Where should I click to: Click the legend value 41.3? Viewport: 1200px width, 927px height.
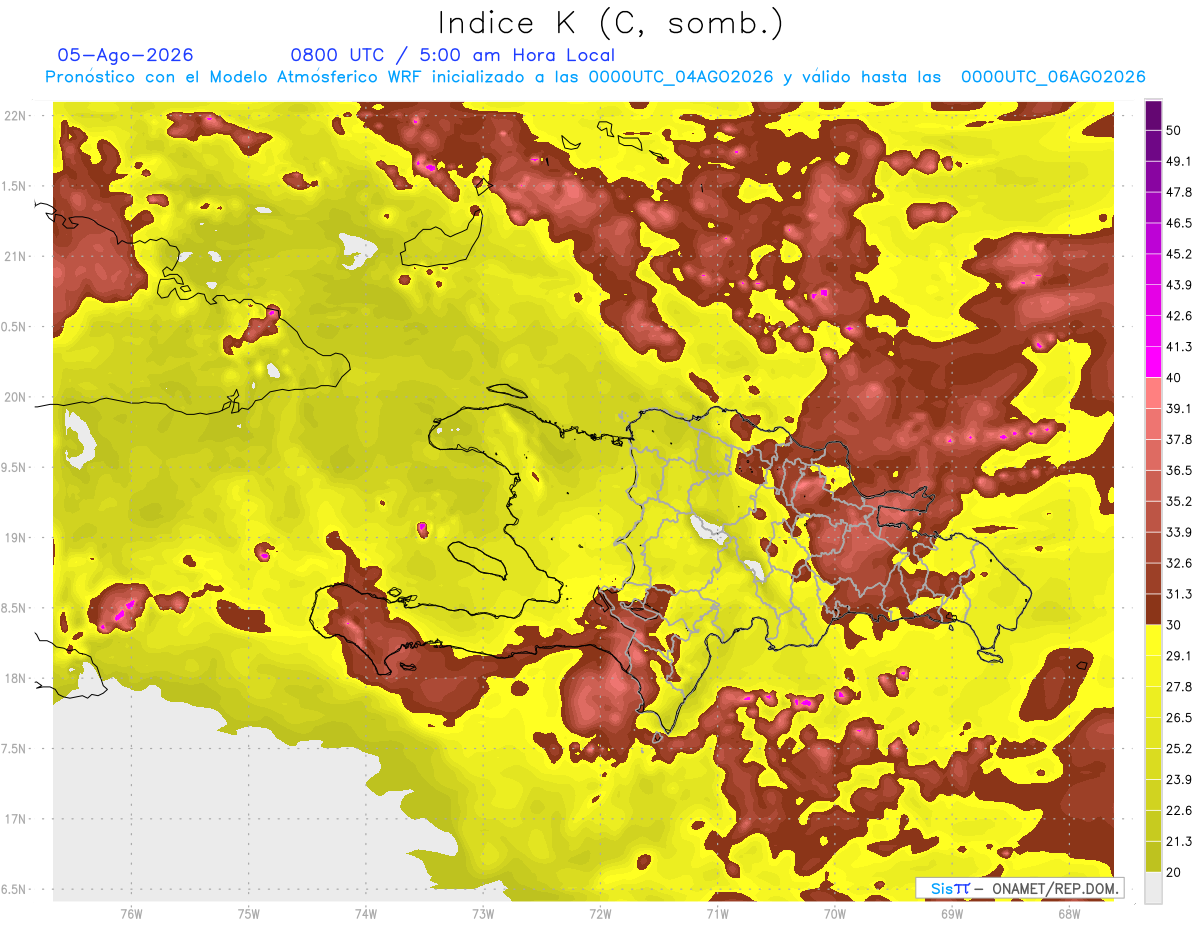pos(1179,347)
